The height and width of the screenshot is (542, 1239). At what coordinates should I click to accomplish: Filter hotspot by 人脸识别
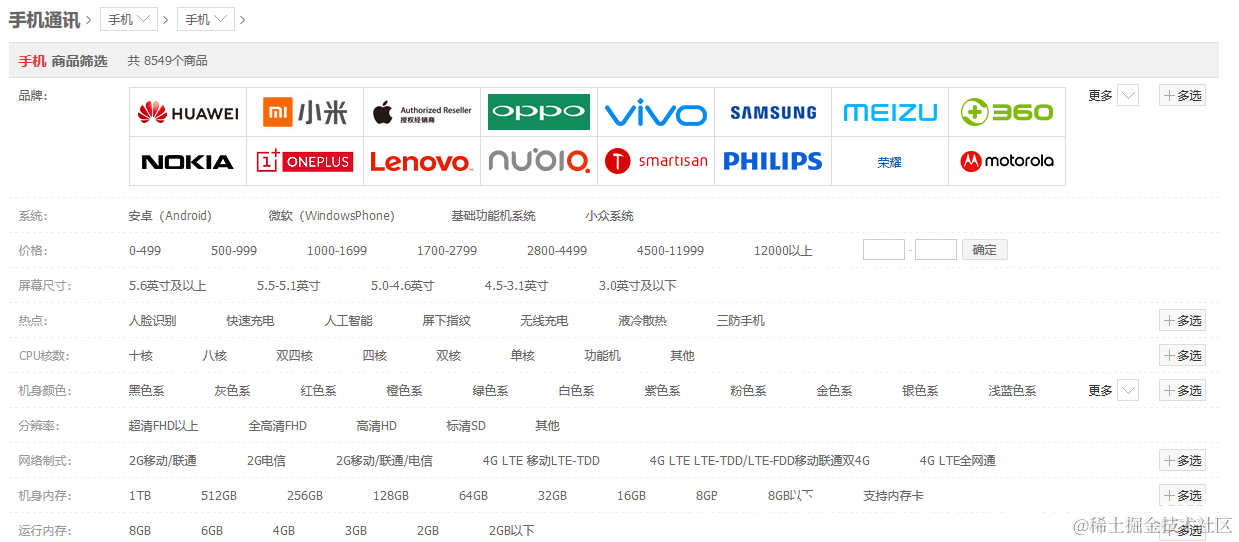(x=153, y=321)
